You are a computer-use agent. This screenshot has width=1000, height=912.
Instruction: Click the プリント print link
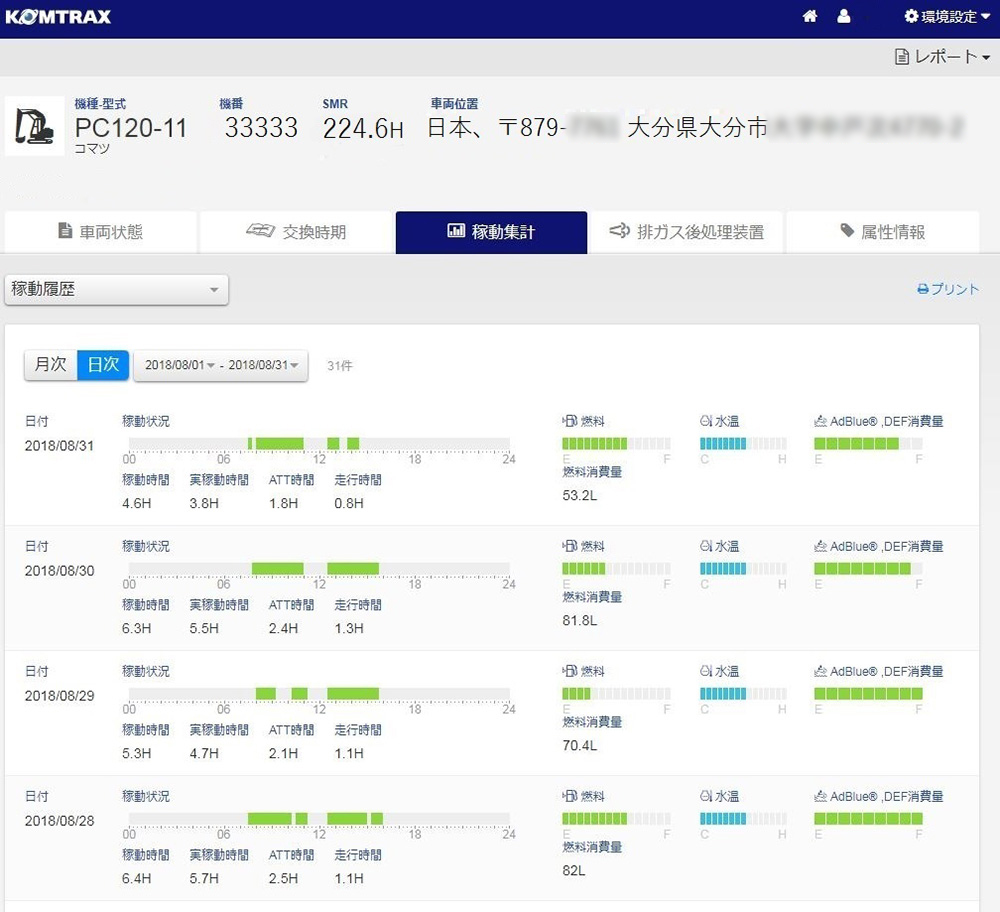pos(948,289)
